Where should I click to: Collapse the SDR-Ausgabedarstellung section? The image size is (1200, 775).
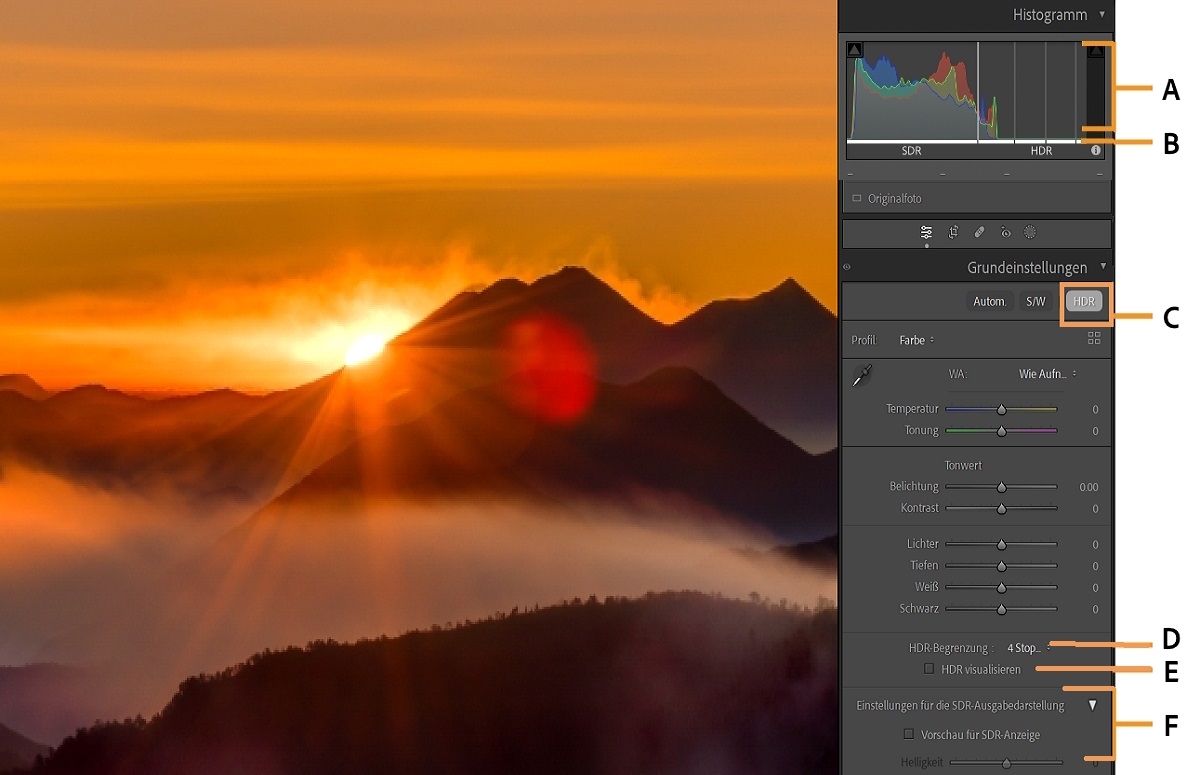1093,704
